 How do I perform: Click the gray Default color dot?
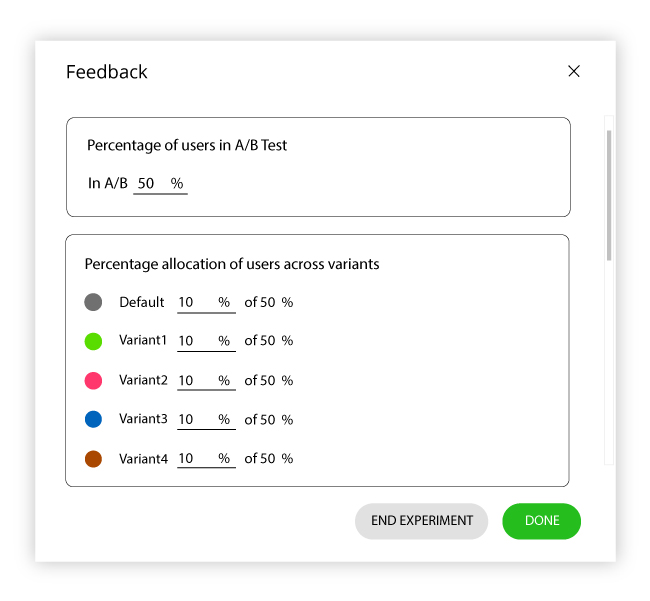[93, 302]
